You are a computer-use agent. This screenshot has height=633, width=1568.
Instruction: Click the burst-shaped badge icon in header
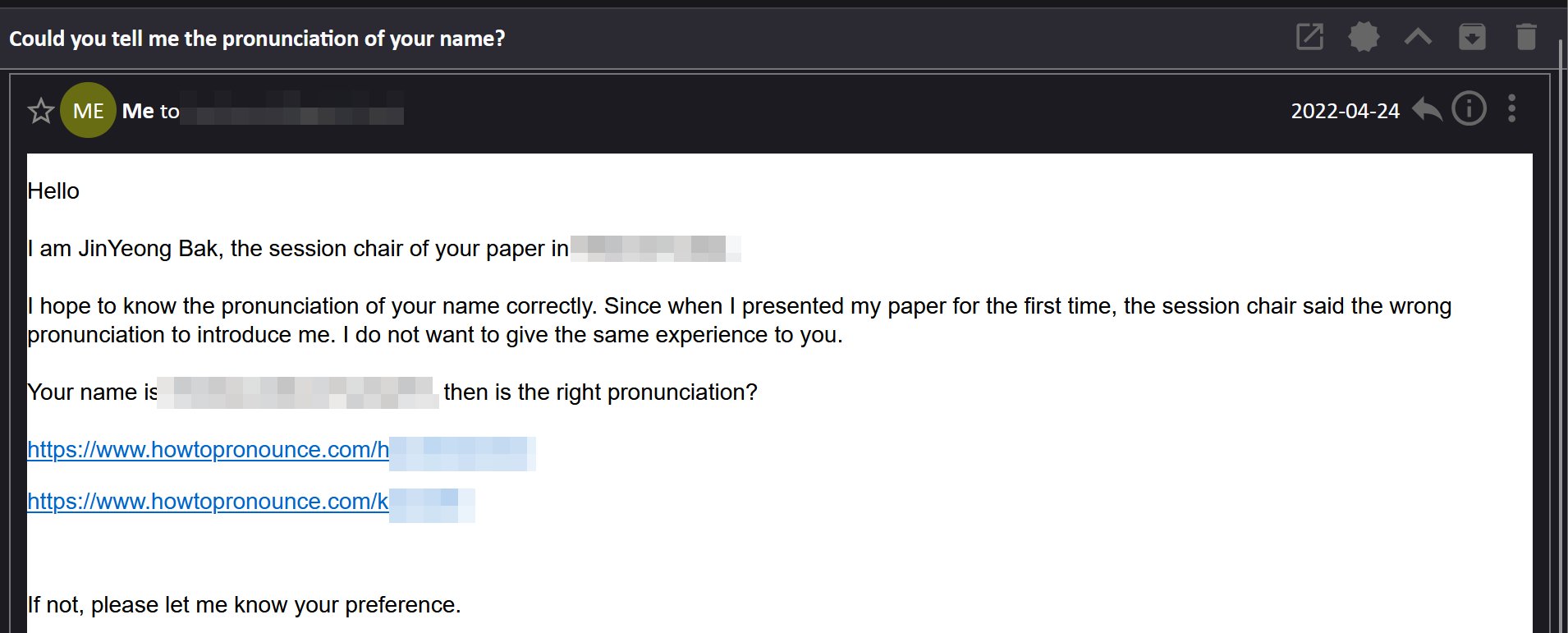click(x=1364, y=37)
